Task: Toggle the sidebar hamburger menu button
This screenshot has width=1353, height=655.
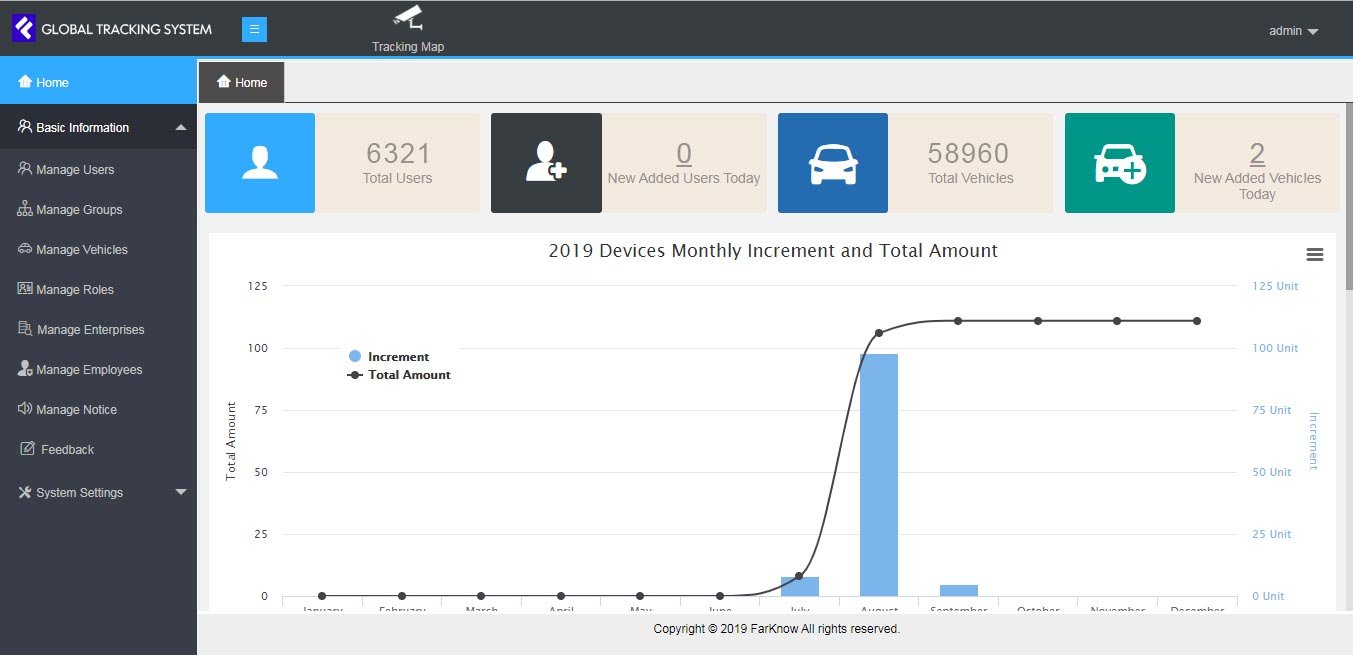Action: click(254, 29)
